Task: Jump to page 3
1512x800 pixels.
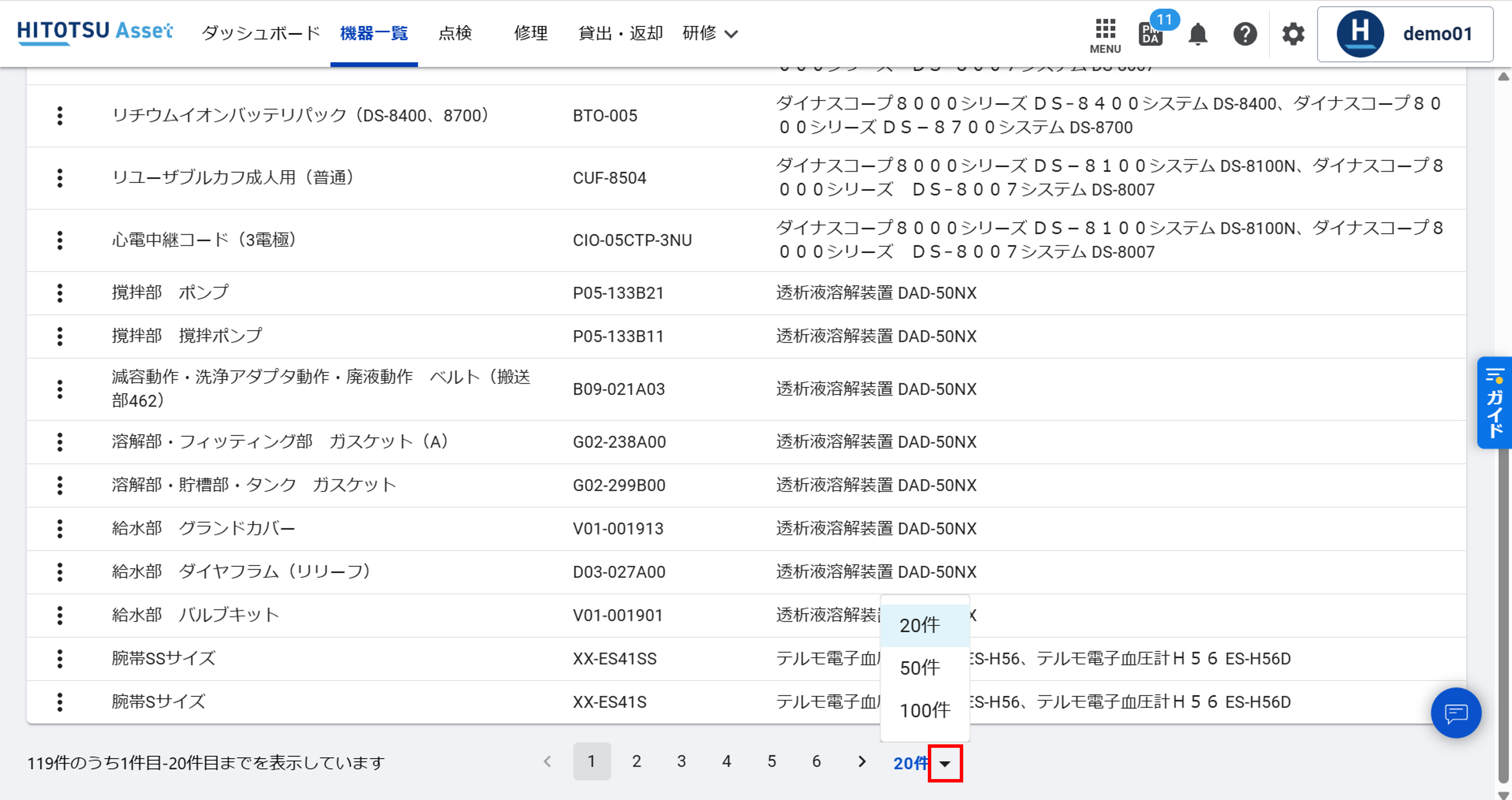Action: [x=681, y=761]
